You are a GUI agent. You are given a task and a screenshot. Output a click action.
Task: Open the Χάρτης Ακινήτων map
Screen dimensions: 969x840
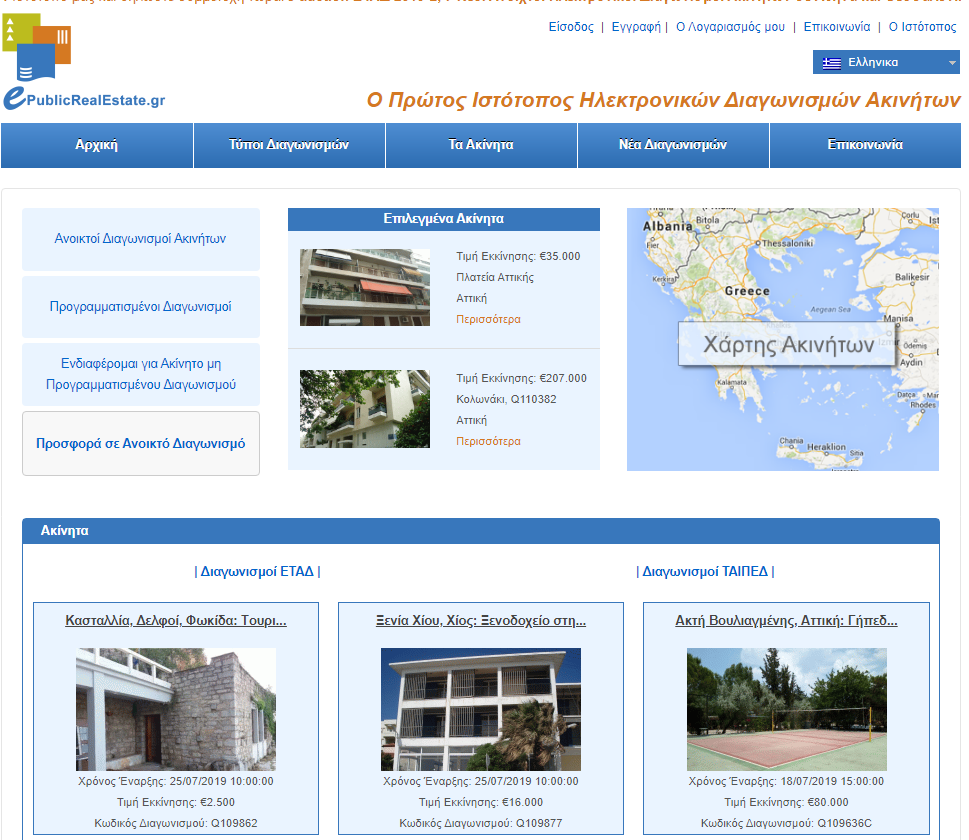pos(787,345)
